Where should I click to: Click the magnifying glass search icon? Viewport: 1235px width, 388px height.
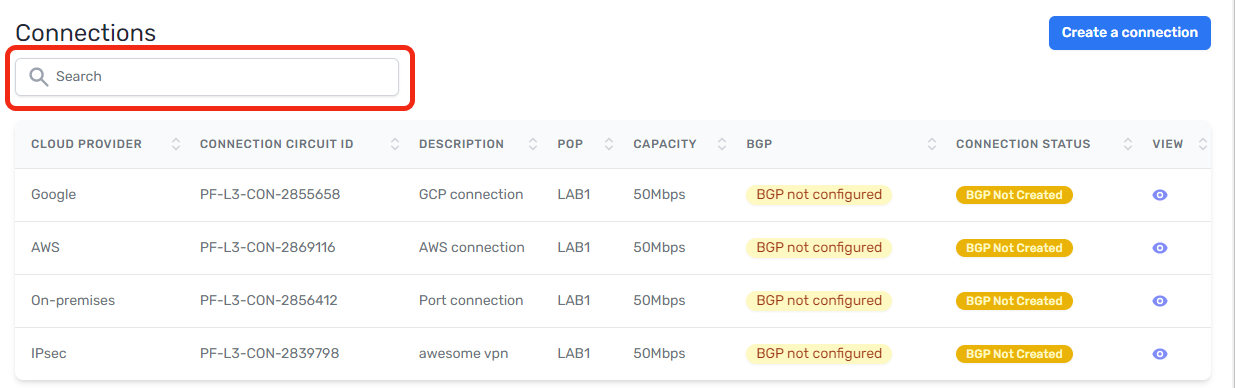(x=39, y=77)
